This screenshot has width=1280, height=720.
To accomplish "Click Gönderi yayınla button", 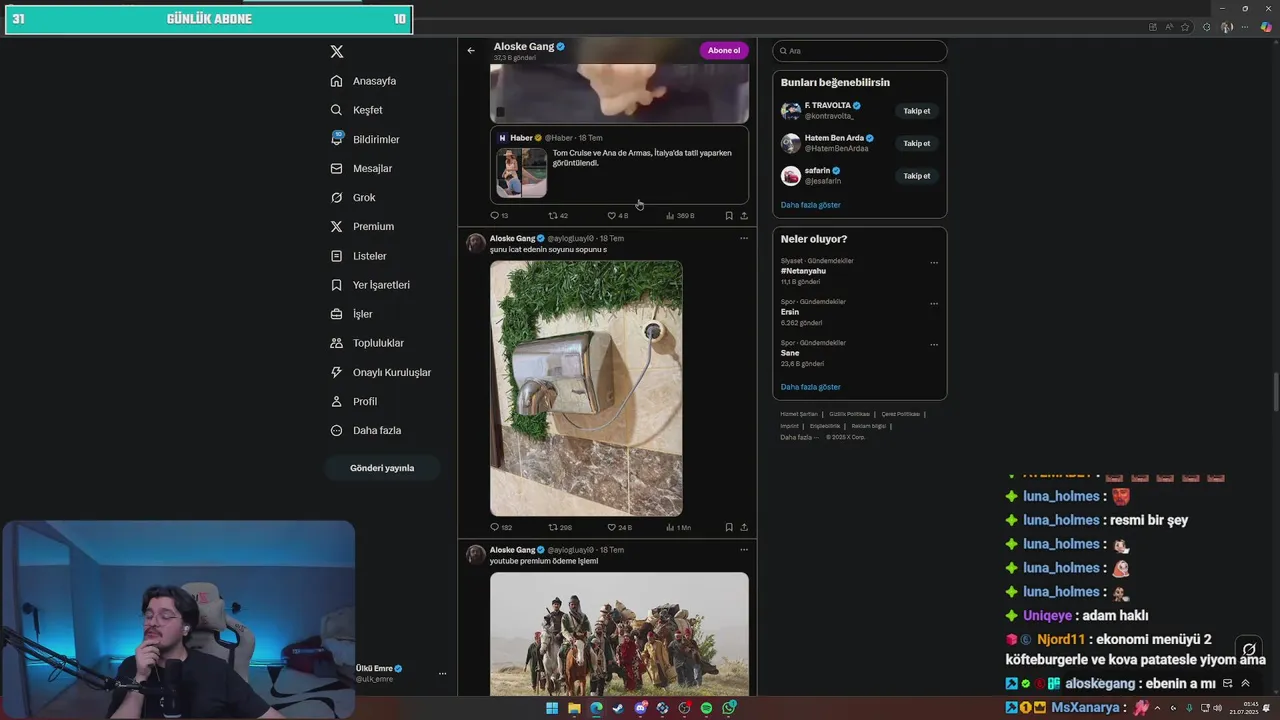I will pos(382,468).
